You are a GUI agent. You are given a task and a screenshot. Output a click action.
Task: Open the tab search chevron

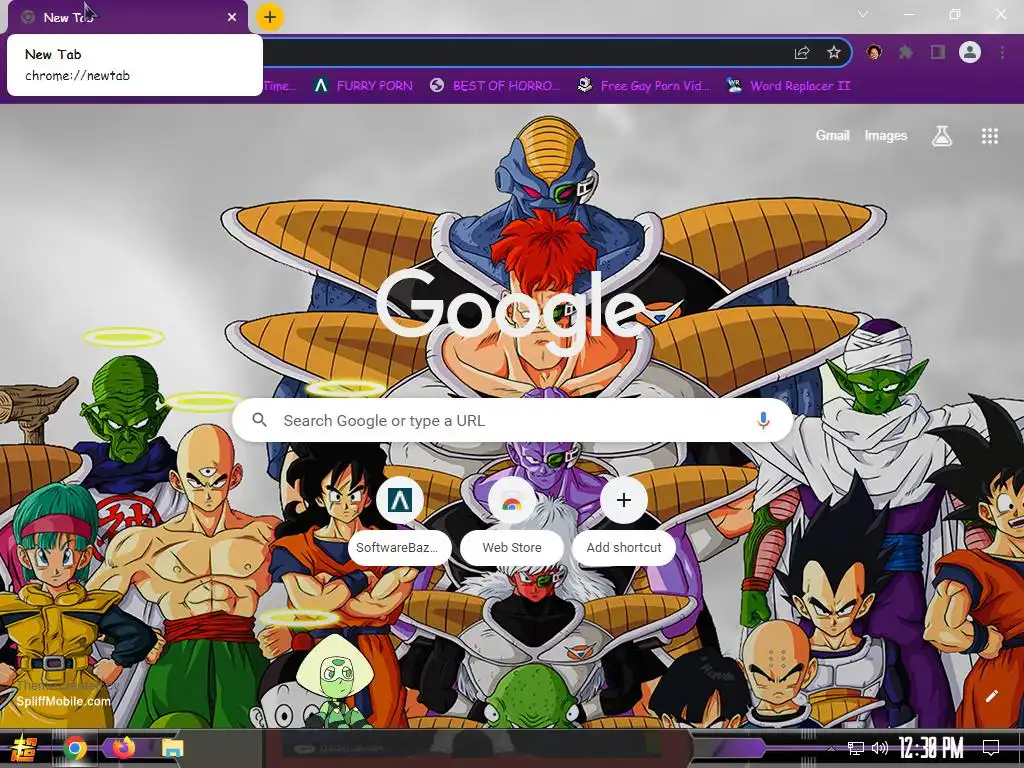tap(863, 14)
